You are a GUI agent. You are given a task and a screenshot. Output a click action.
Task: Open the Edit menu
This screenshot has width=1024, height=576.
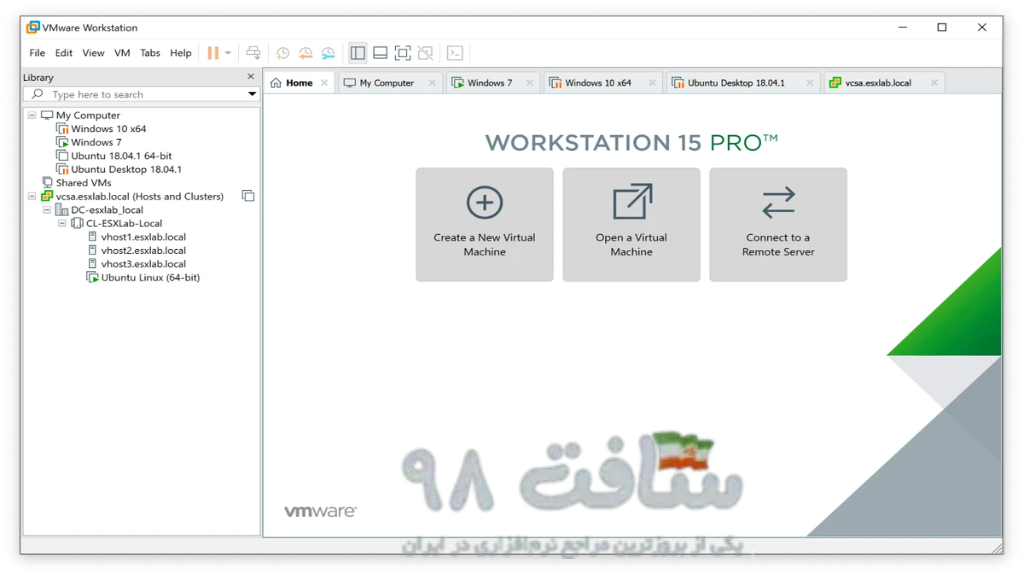pyautogui.click(x=63, y=53)
